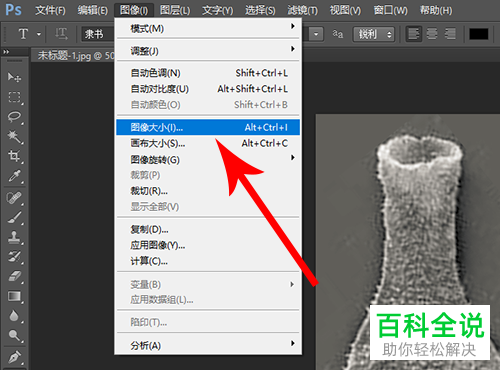Toggle text orientation icon in options bar

click(x=61, y=34)
